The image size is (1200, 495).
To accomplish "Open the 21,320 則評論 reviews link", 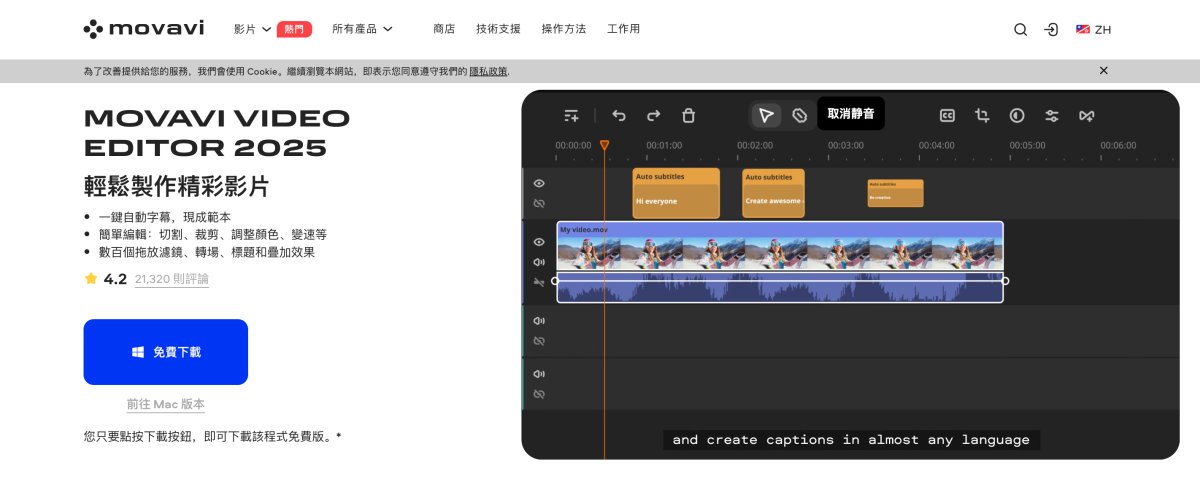I will pyautogui.click(x=172, y=279).
